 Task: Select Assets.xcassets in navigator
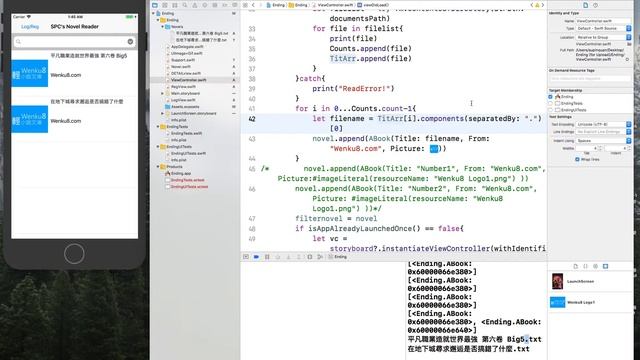[185, 107]
